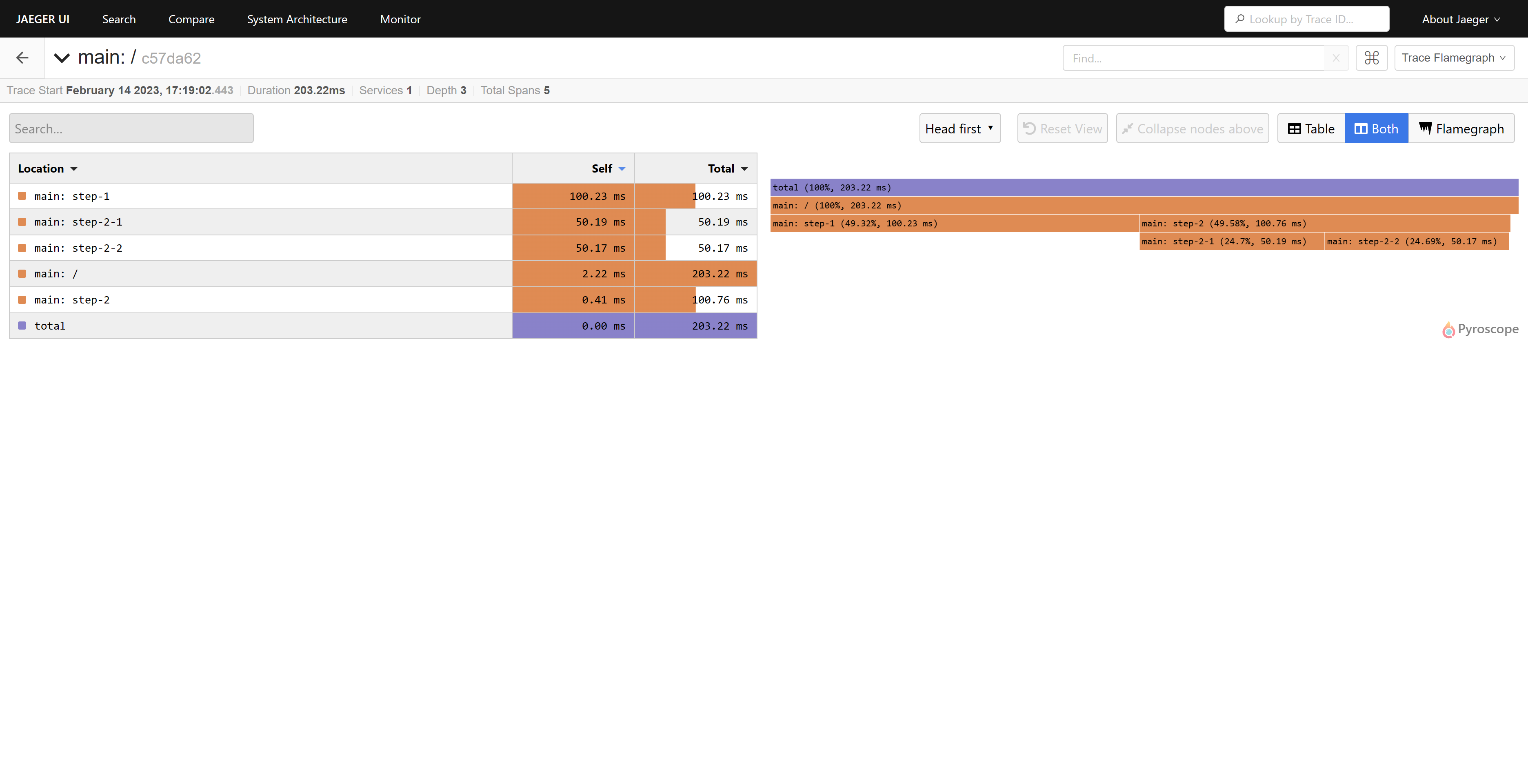Open the Monitor nav item
This screenshot has height=784, width=1528.
coord(400,19)
